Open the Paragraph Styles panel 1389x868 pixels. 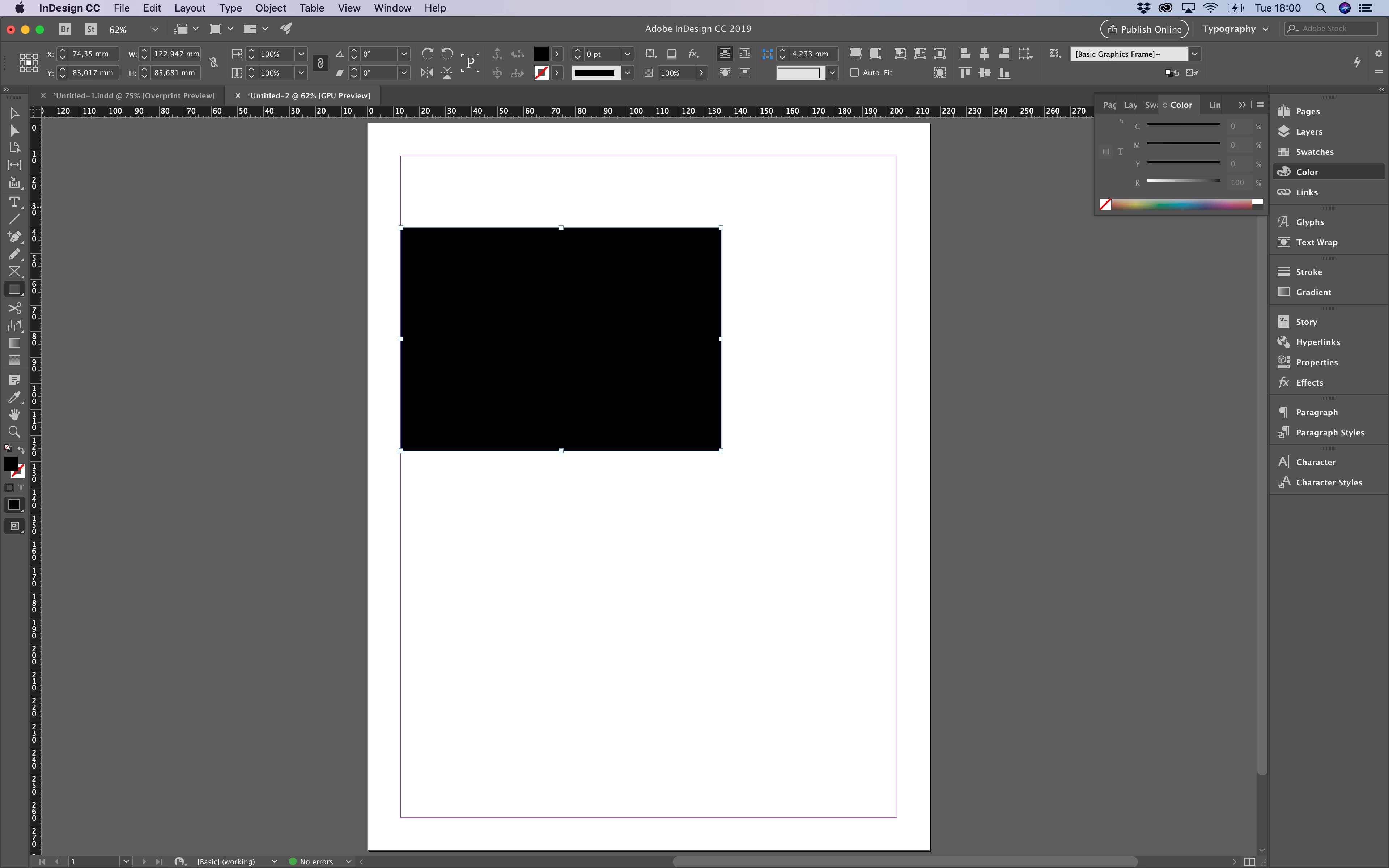1329,432
